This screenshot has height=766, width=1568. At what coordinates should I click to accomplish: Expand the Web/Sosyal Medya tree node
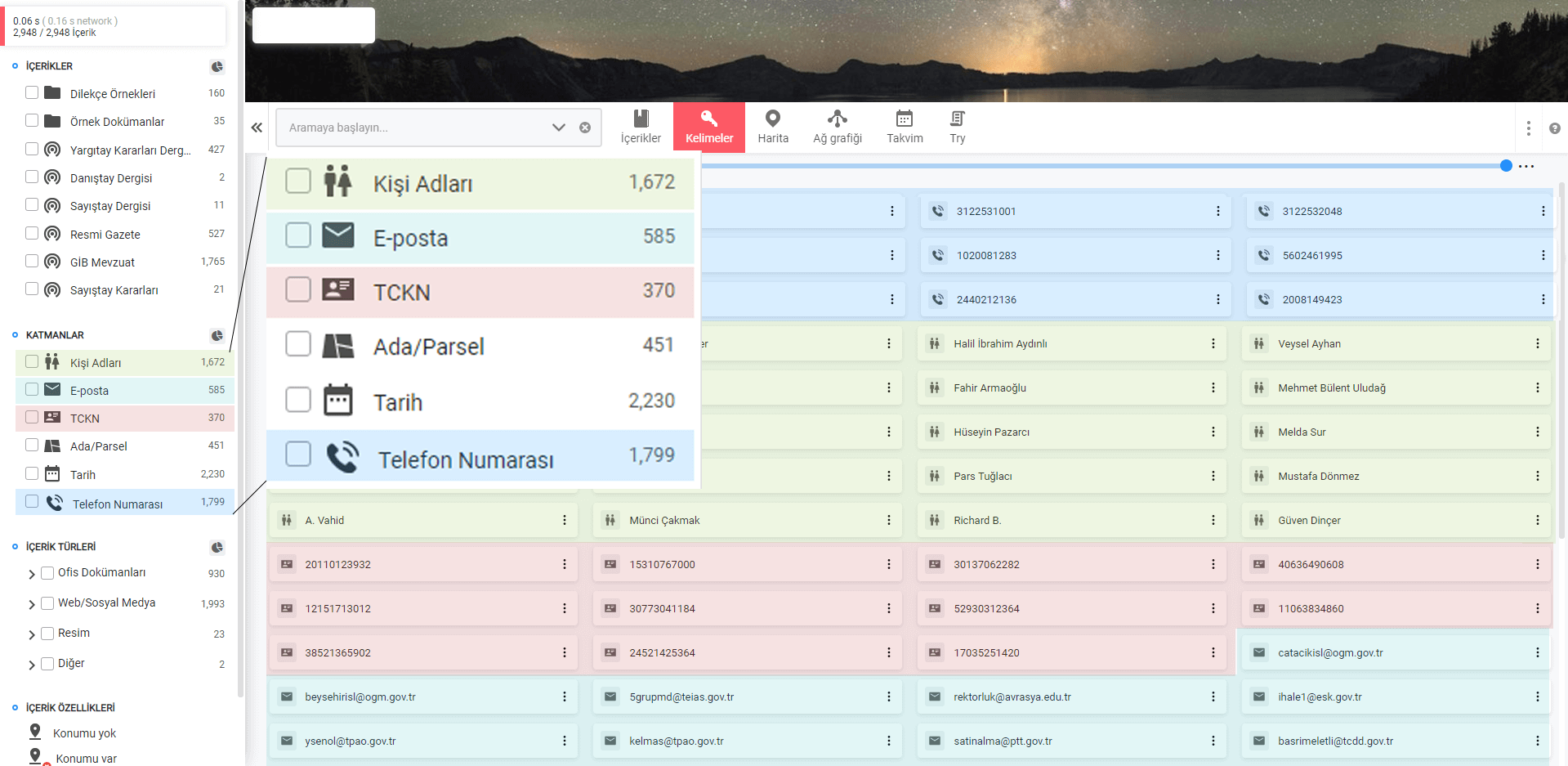[x=31, y=604]
